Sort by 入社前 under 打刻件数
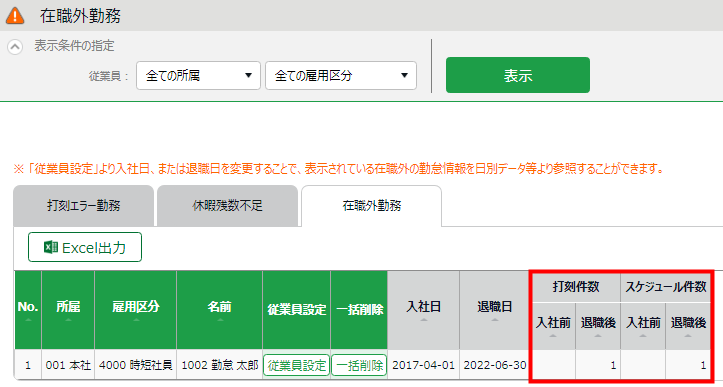Screen dimensions: 723x387 click(553, 326)
